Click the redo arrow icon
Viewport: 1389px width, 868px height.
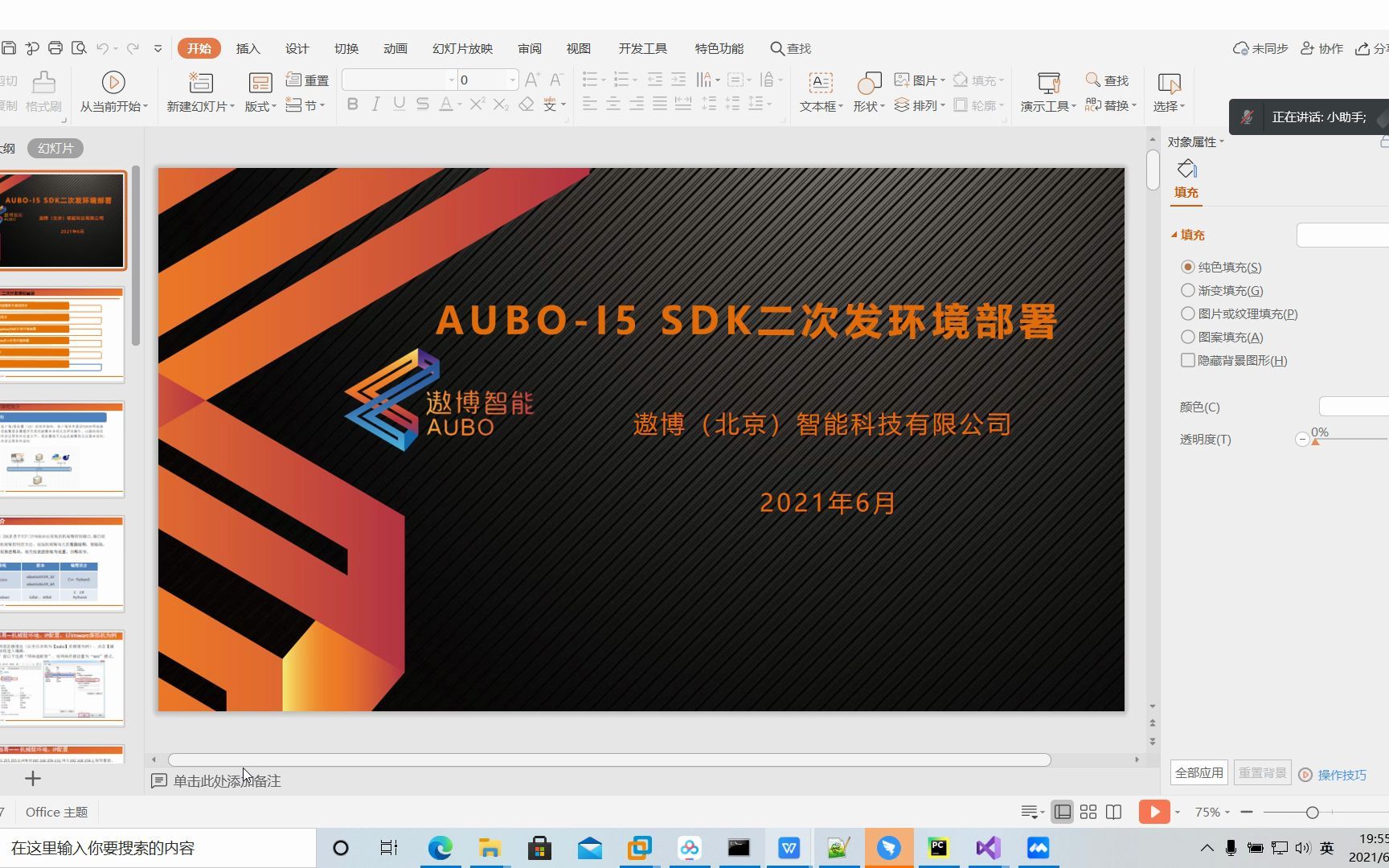pos(133,48)
